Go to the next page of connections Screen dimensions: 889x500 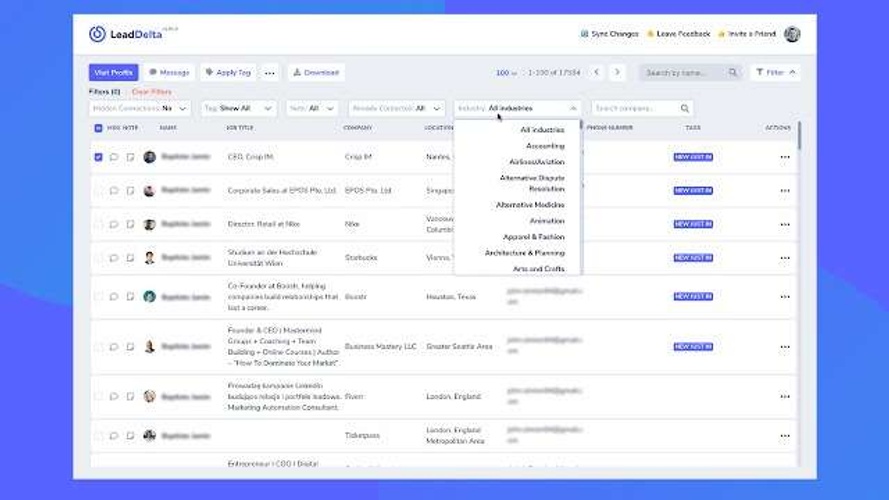click(617, 72)
